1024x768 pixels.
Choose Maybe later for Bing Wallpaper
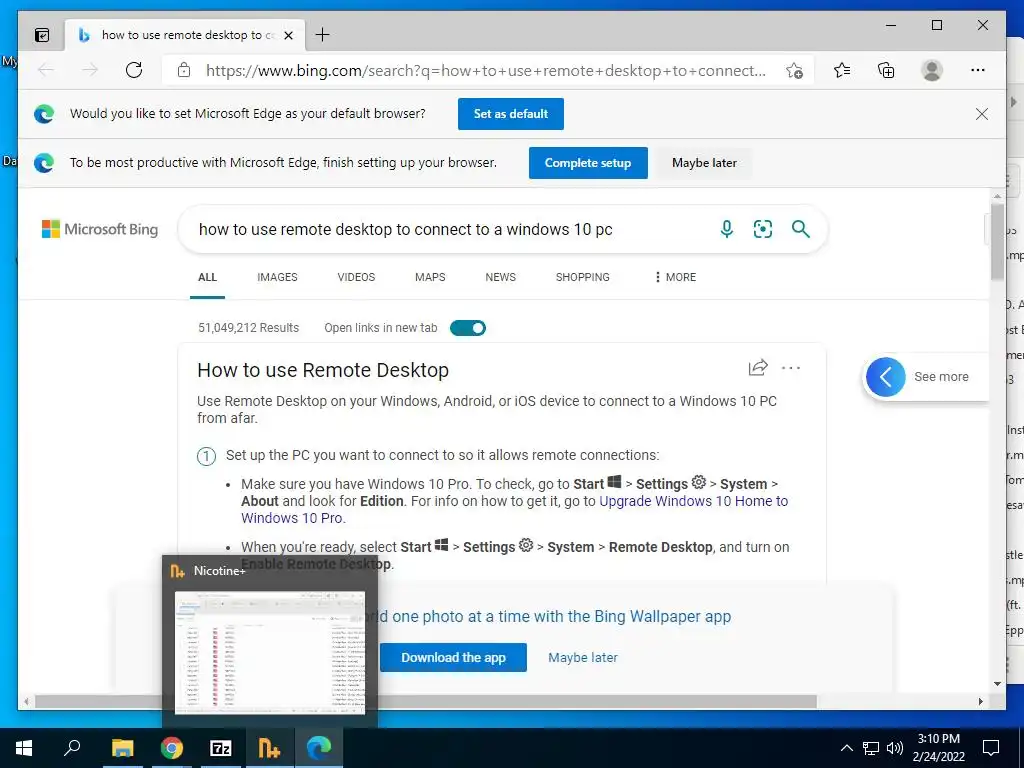coord(583,658)
